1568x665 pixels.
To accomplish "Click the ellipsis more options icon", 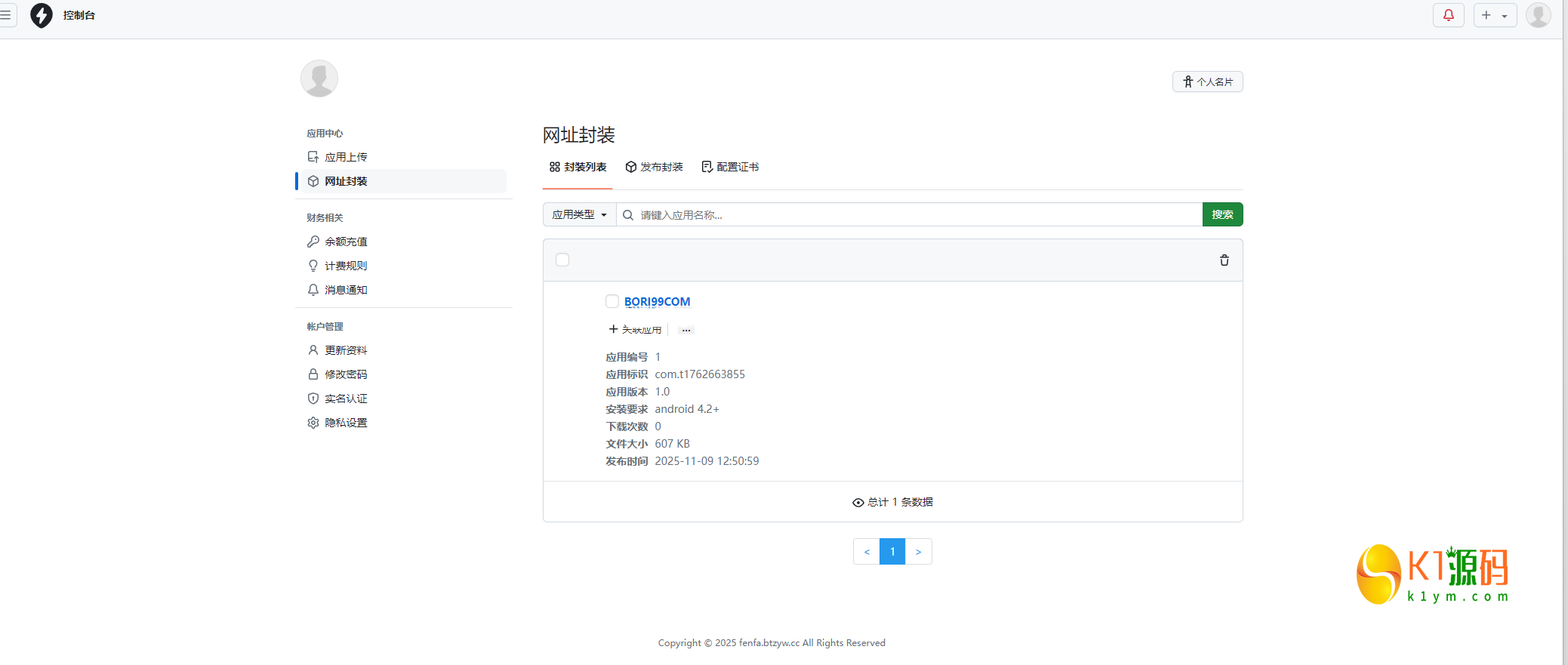I will [x=685, y=330].
